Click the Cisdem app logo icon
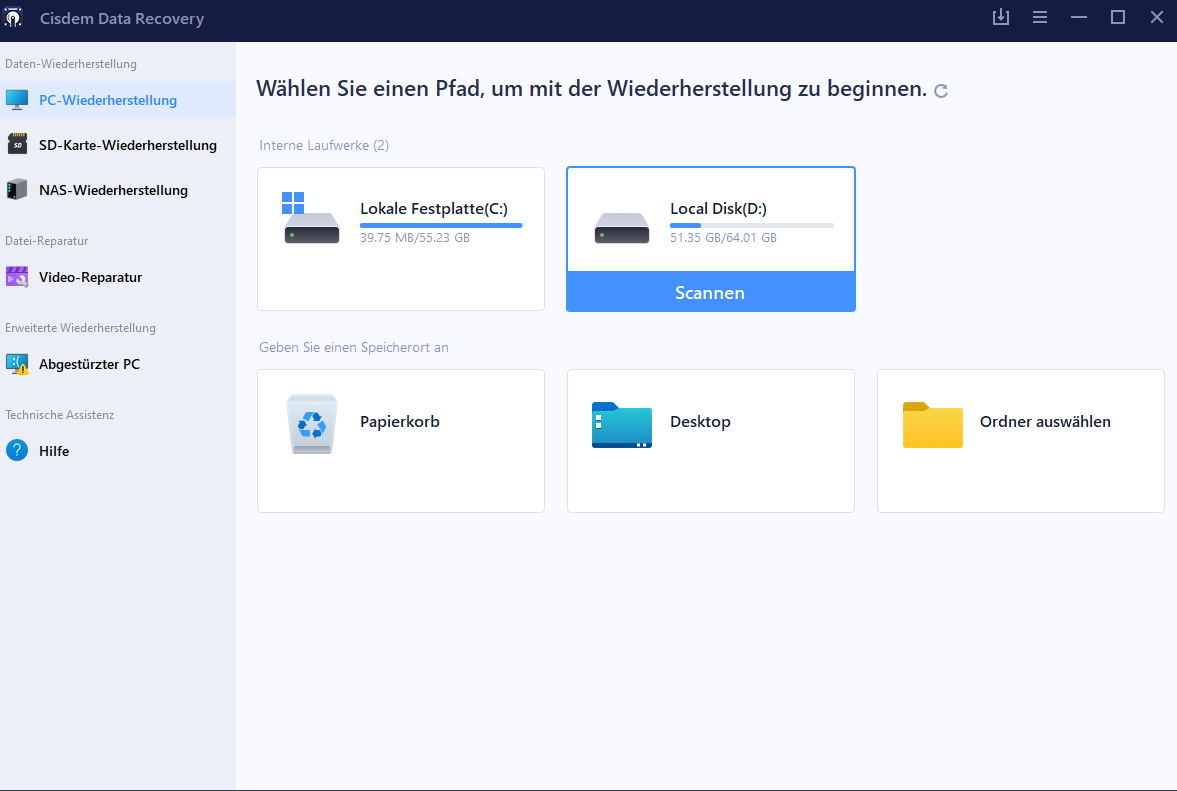The height and width of the screenshot is (791, 1177). [14, 17]
